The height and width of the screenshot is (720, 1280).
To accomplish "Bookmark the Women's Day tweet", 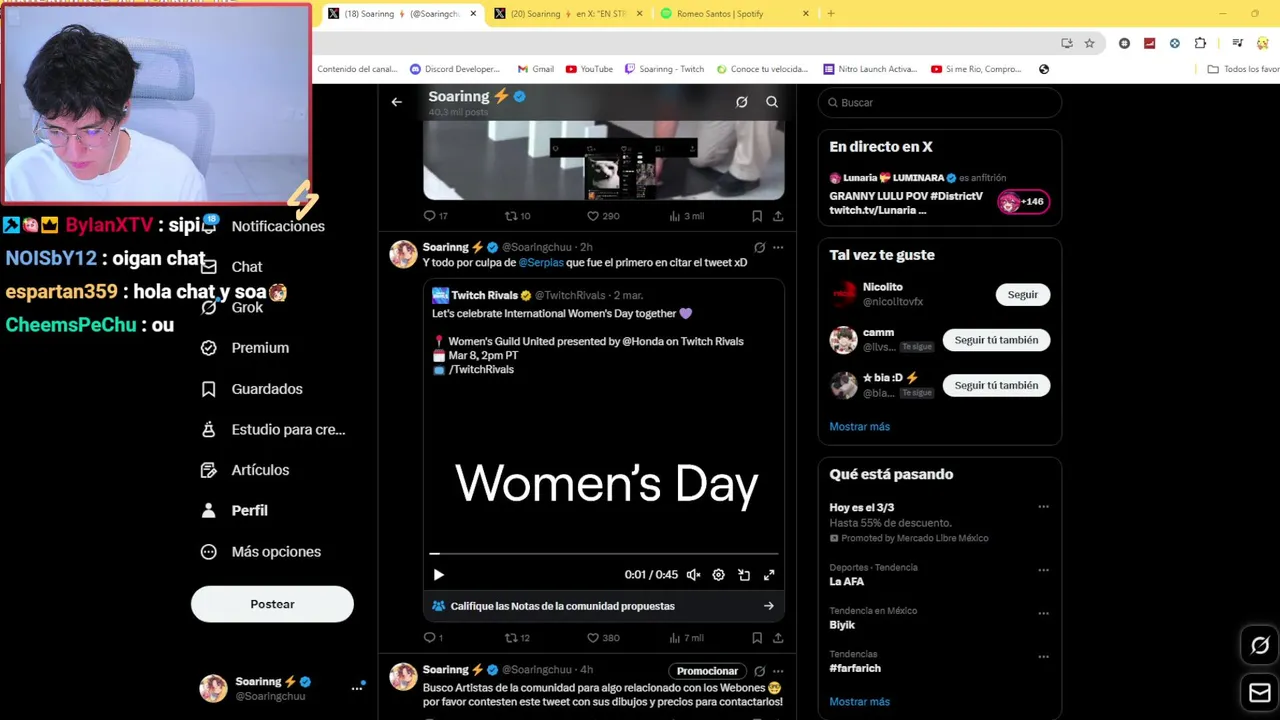I will [757, 637].
